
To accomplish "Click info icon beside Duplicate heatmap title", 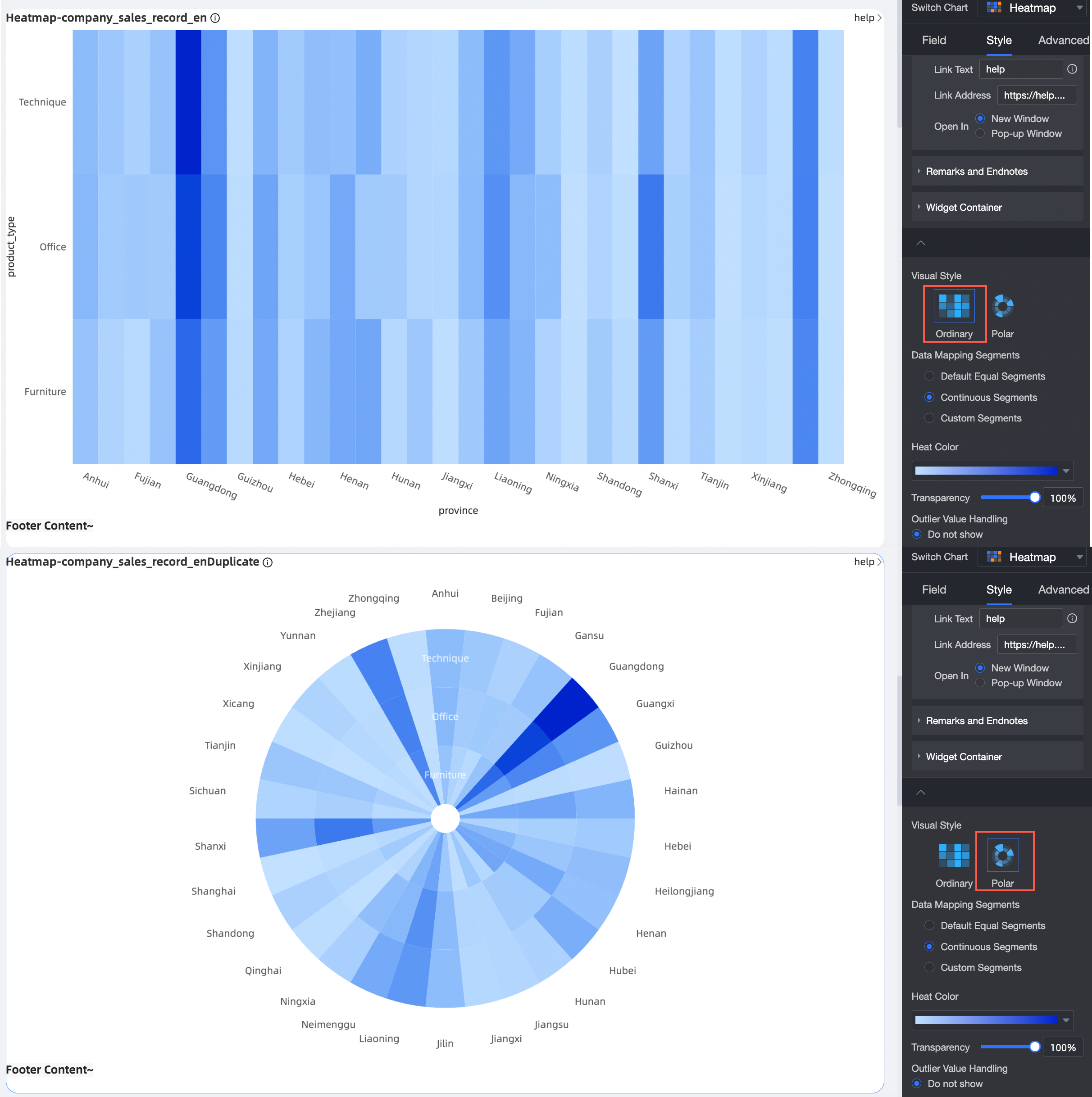I will [x=268, y=562].
